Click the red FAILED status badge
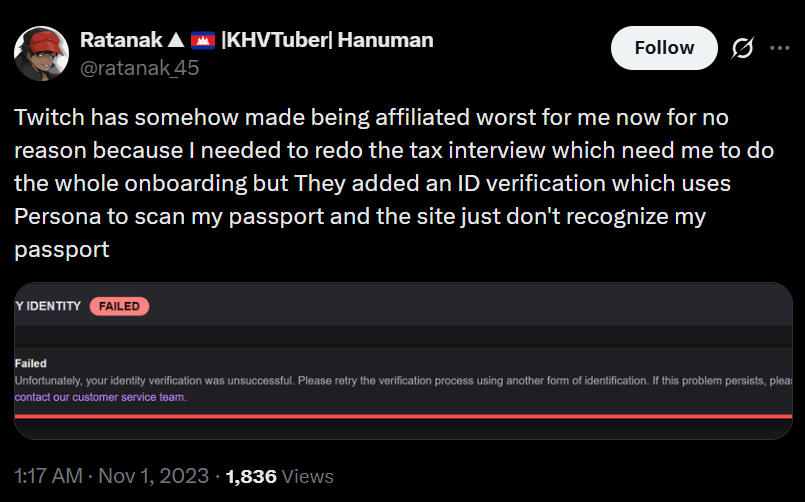This screenshot has width=805, height=502. pyautogui.click(x=119, y=306)
